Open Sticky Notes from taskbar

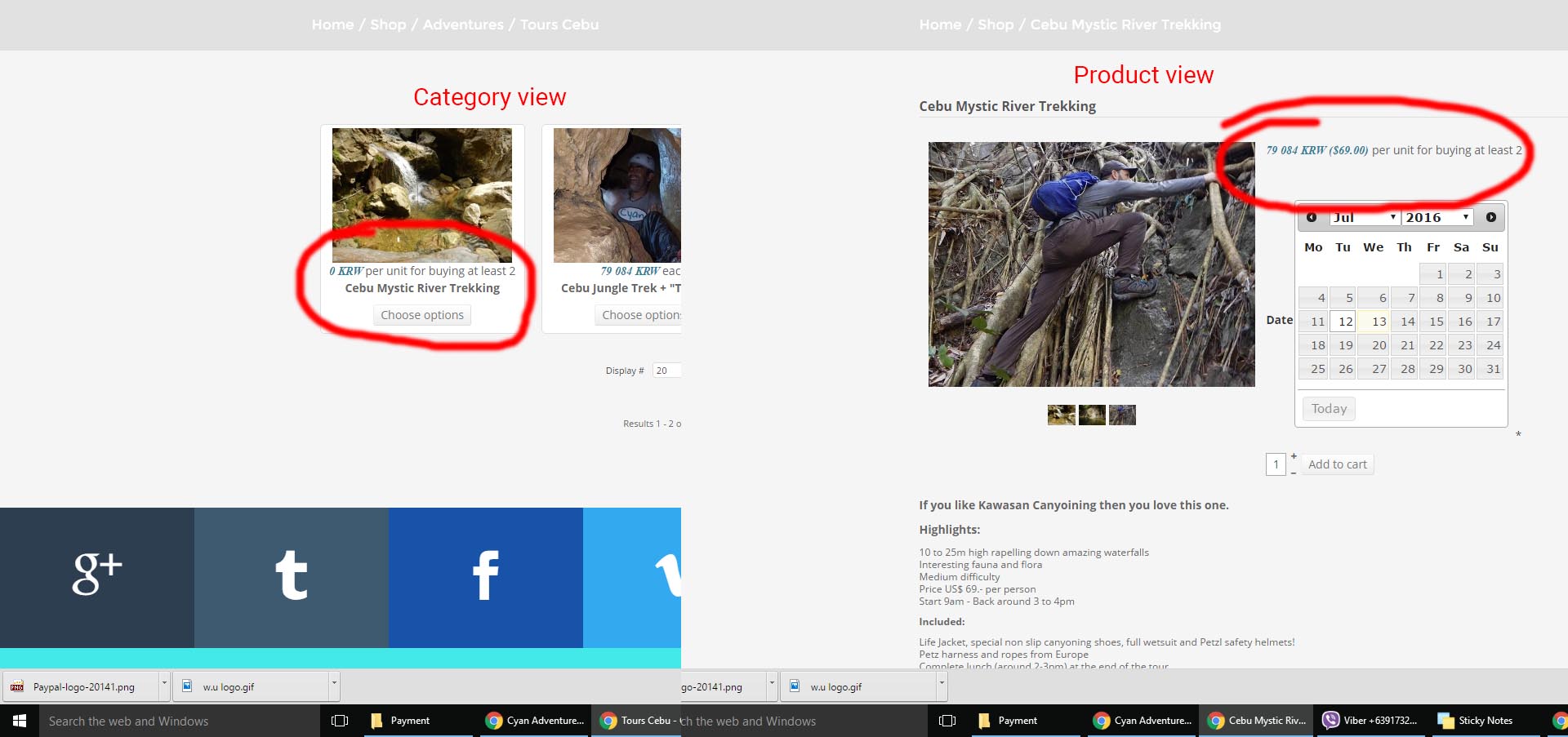pos(1477,721)
